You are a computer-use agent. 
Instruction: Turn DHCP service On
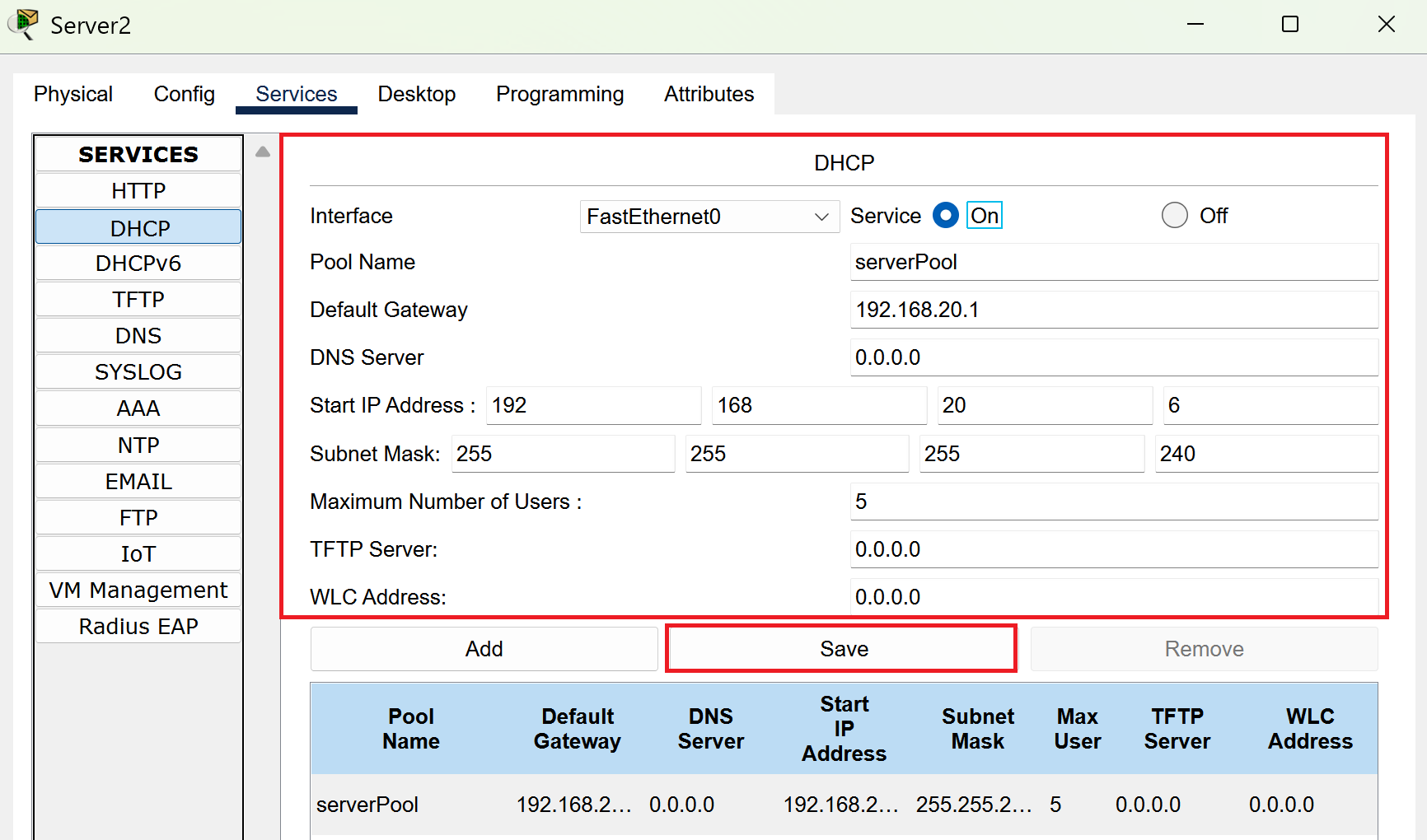coord(946,216)
